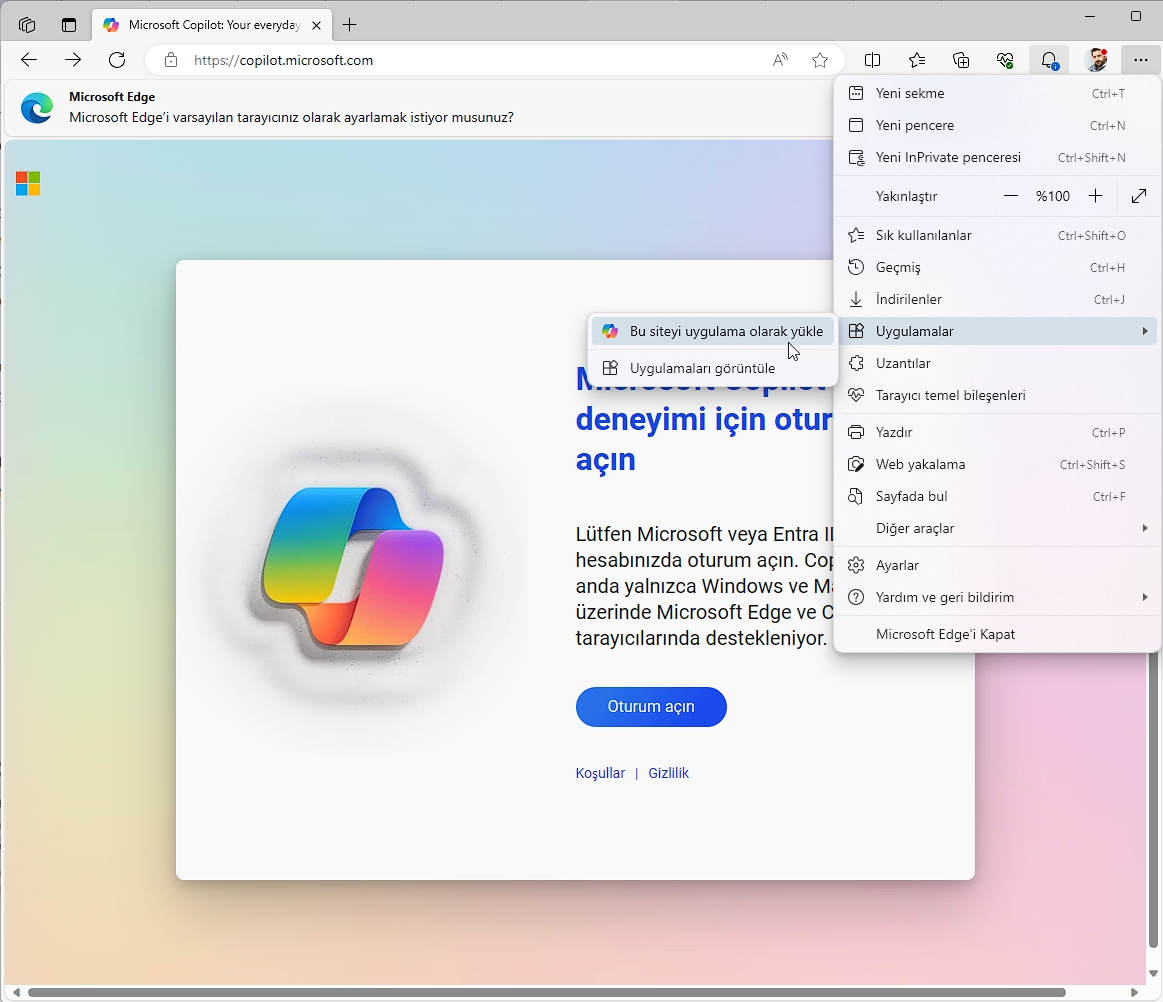Viewport: 1163px width, 1002px height.
Task: Open a new tab with the plus icon
Action: 349,24
